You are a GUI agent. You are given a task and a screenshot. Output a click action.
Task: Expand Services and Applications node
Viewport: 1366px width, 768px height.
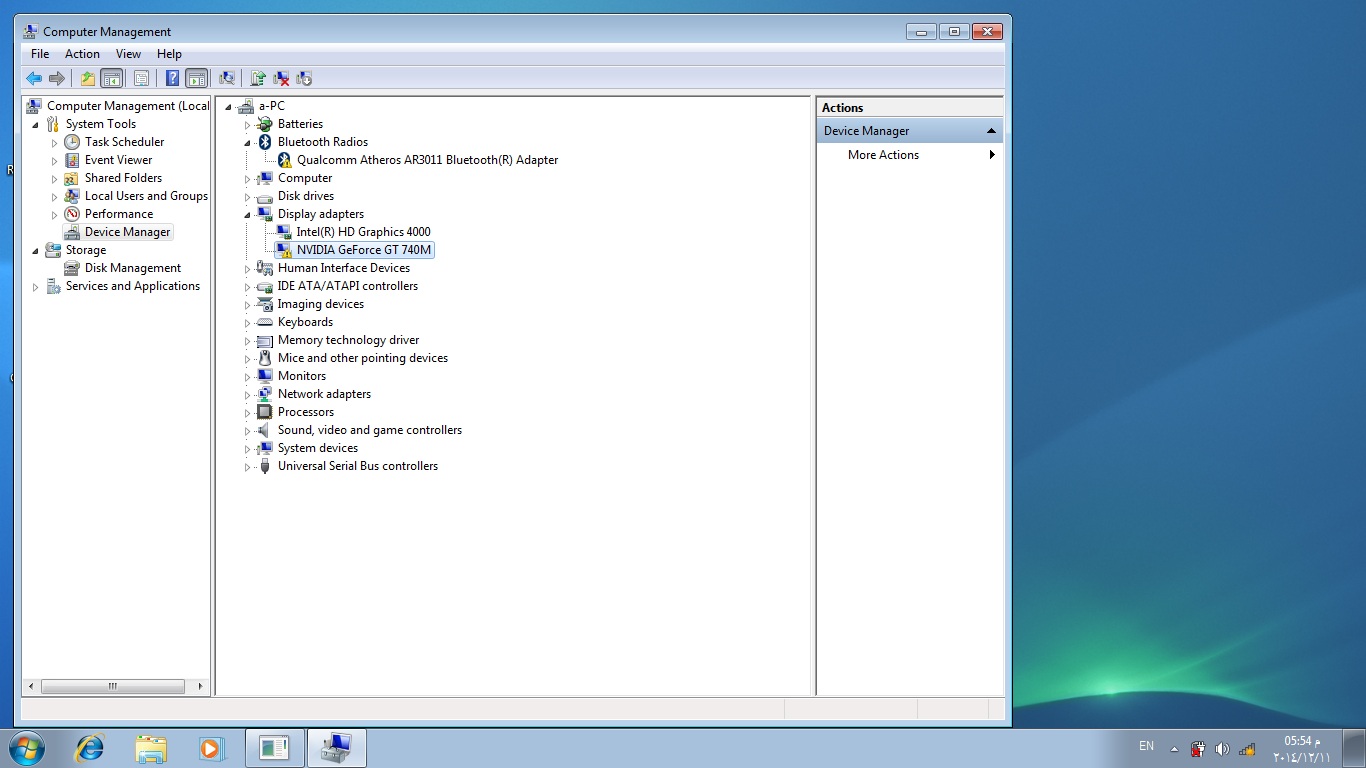point(36,287)
